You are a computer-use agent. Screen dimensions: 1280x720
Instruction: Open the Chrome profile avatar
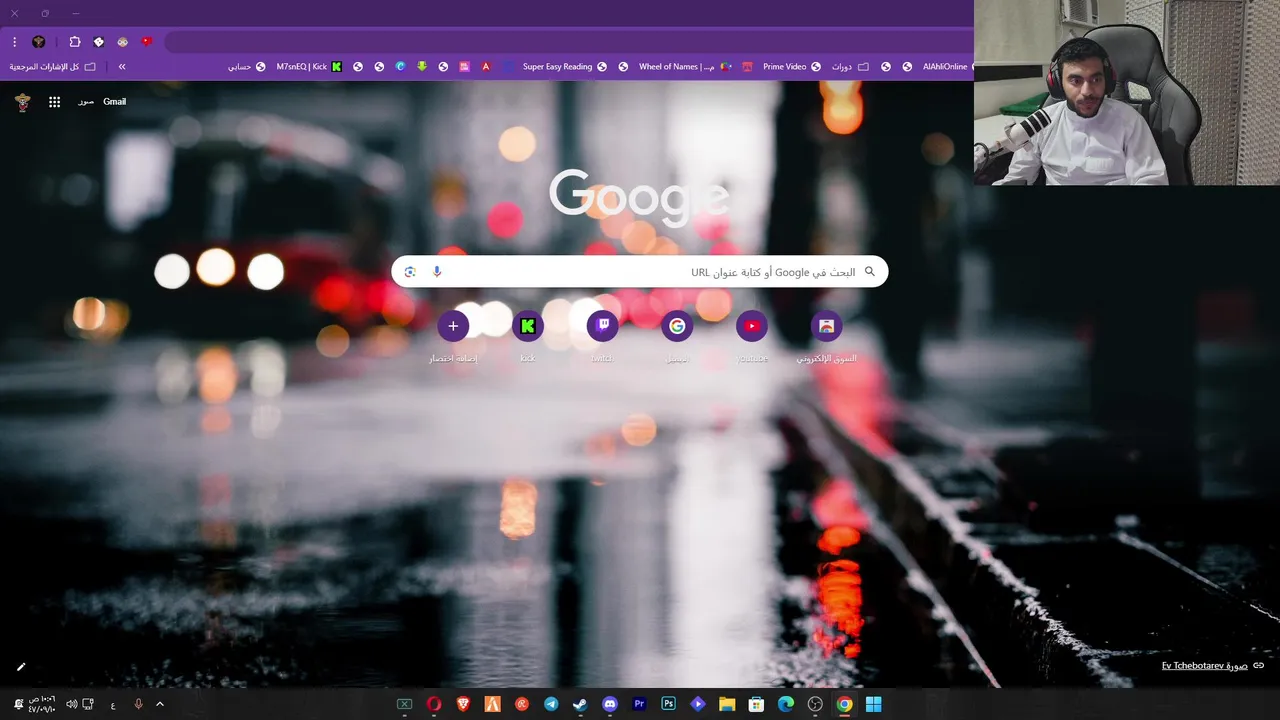click(x=38, y=42)
